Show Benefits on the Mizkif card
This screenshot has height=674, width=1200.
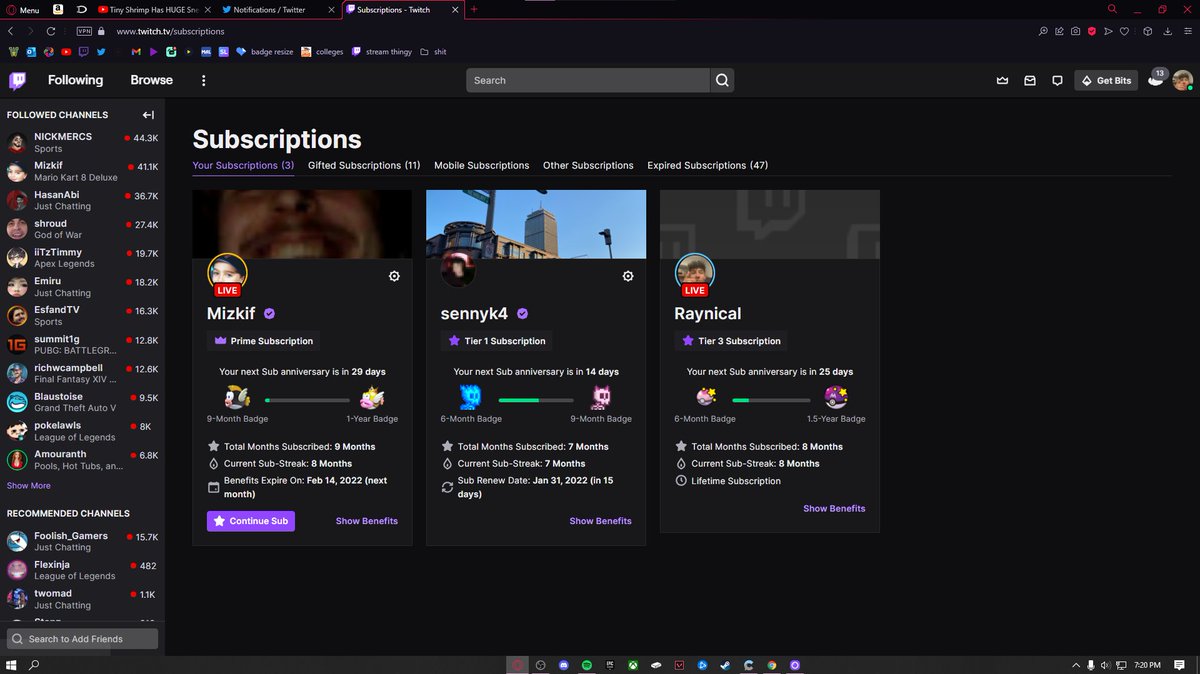pos(367,521)
